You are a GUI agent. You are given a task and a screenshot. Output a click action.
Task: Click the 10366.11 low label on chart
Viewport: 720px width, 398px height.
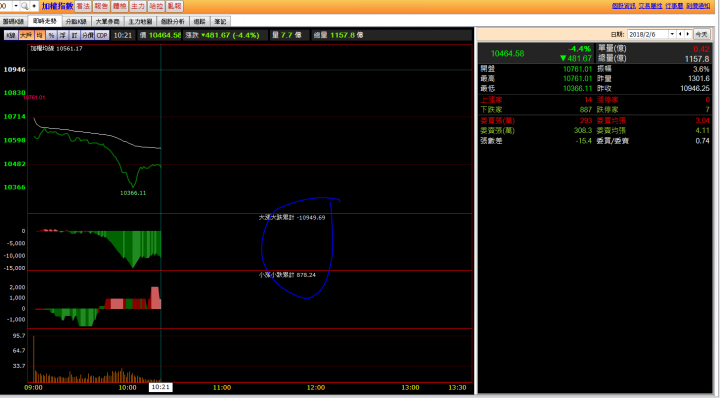(x=133, y=193)
